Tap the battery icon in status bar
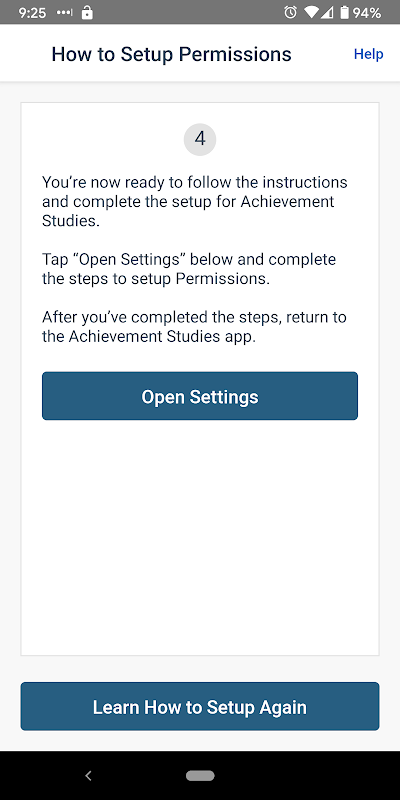The width and height of the screenshot is (400, 800). pyautogui.click(x=345, y=12)
